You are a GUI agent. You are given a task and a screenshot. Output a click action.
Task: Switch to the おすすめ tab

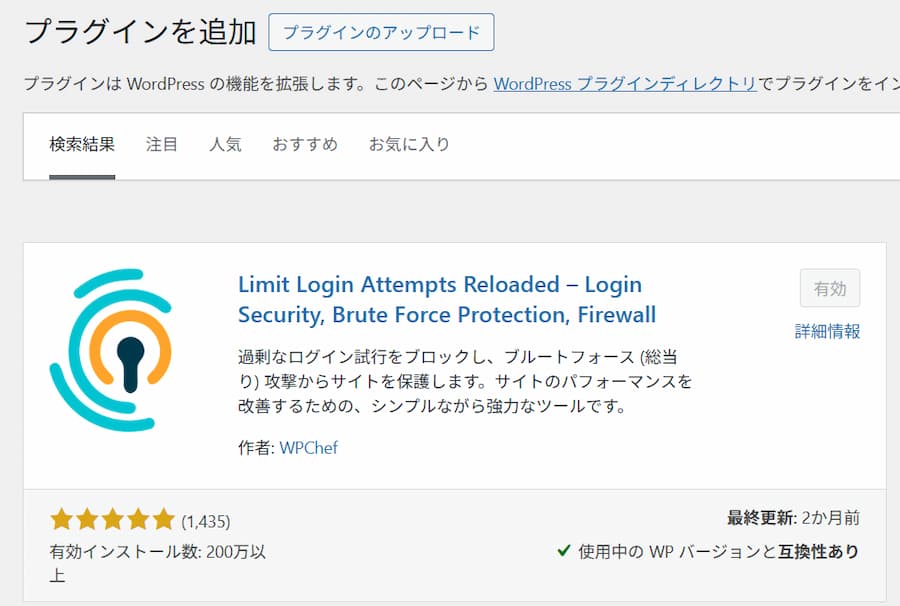[305, 144]
